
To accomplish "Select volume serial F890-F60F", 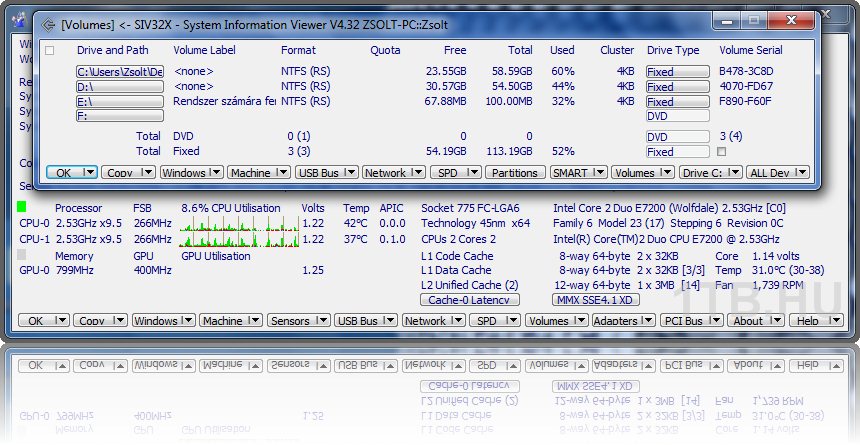I will point(746,101).
